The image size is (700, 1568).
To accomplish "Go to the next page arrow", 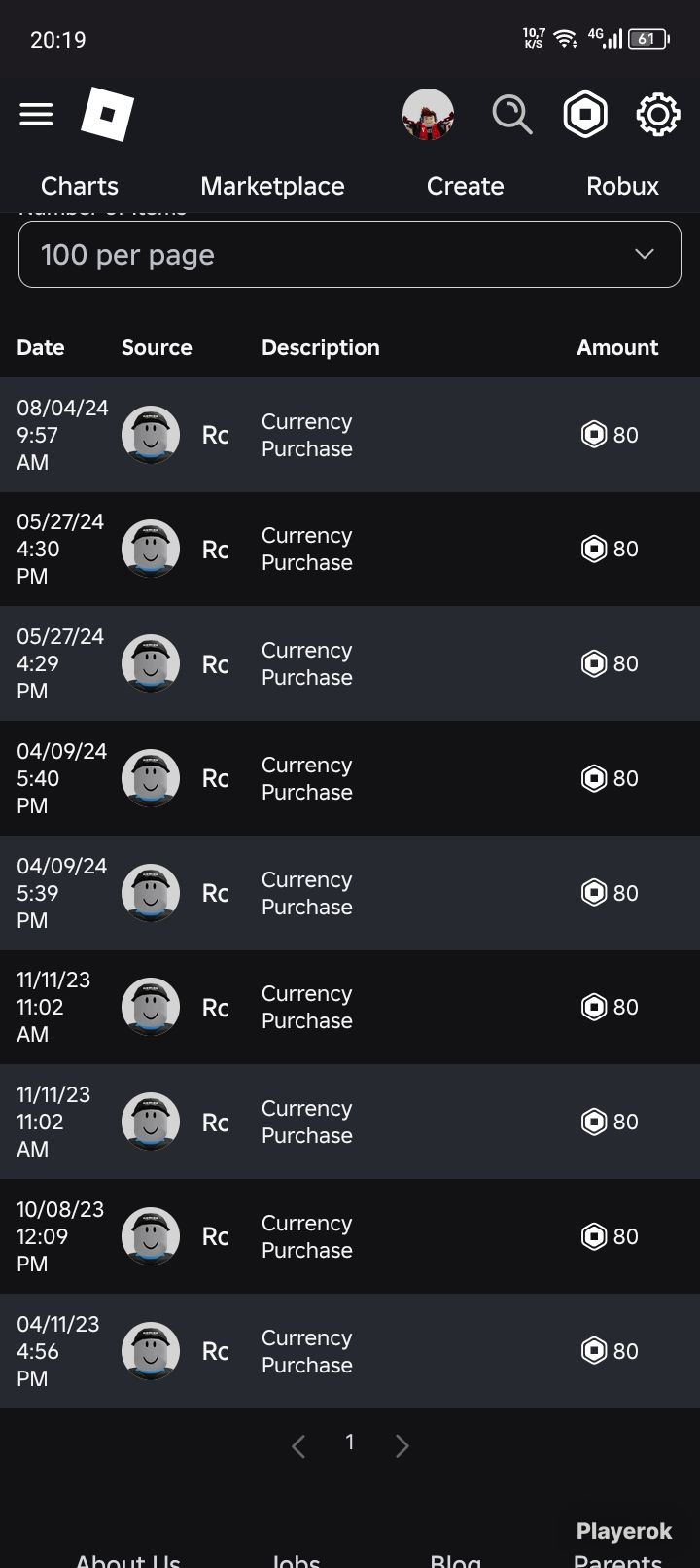I will pyautogui.click(x=402, y=1445).
